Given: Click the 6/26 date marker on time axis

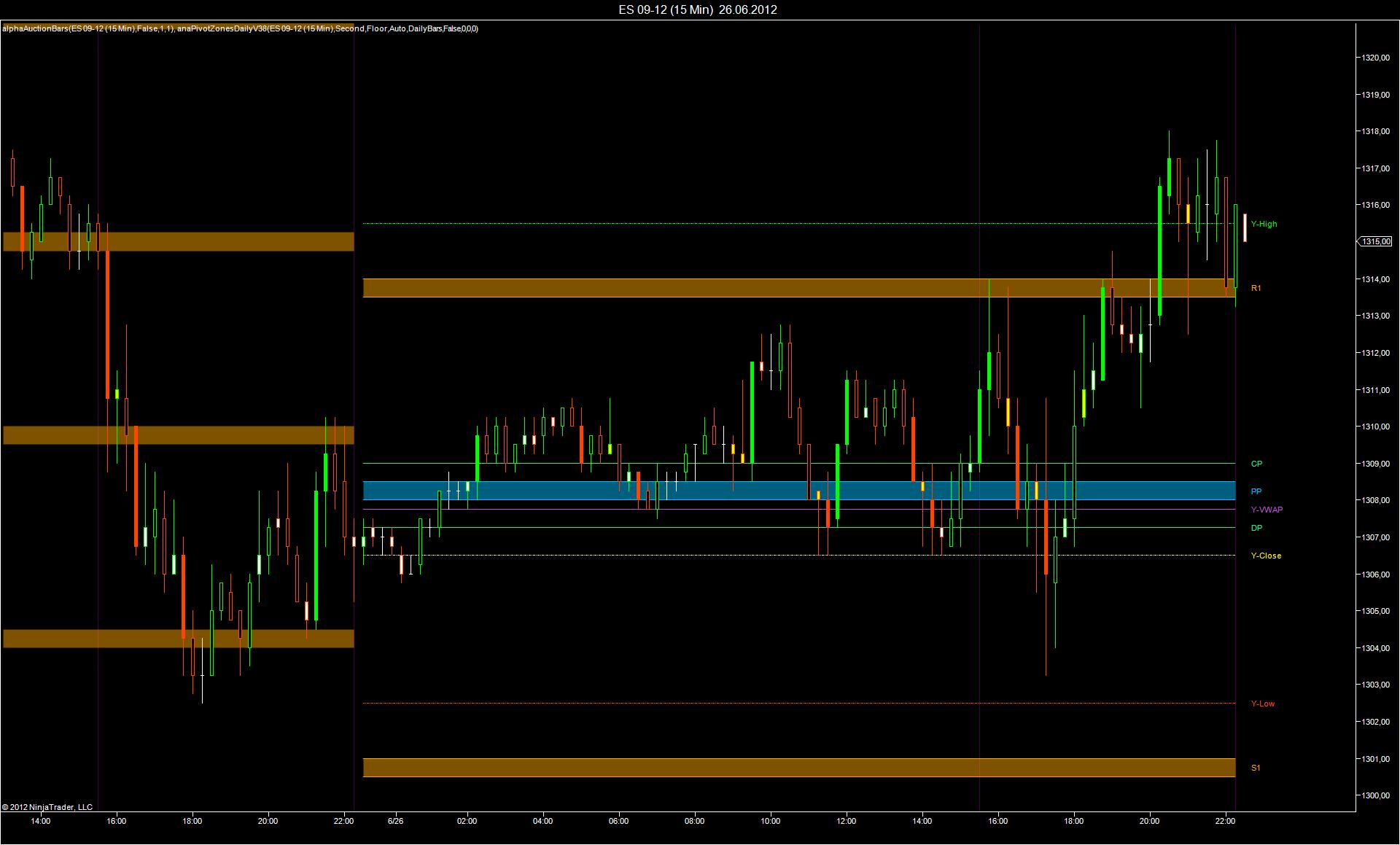Looking at the screenshot, I should [395, 821].
